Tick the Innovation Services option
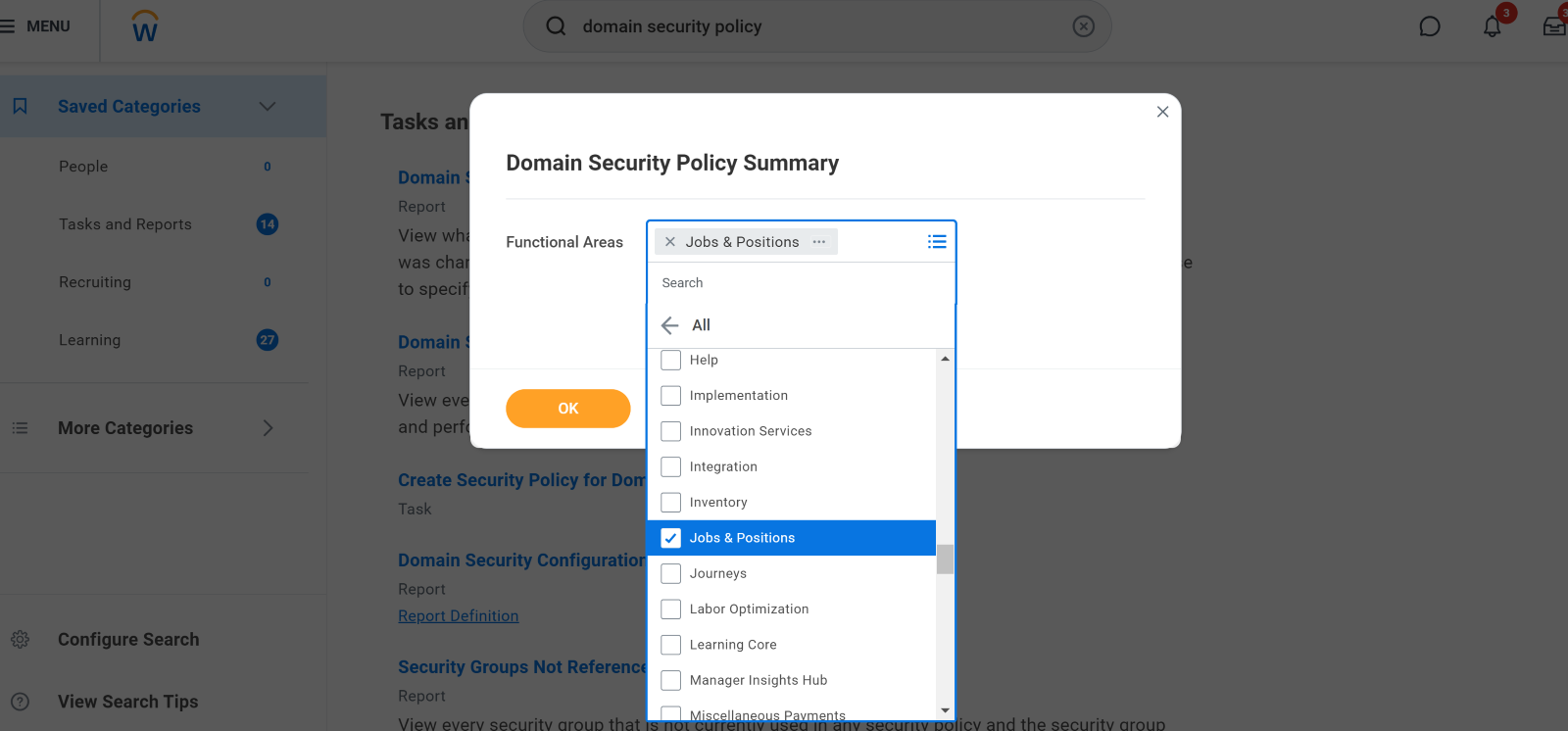 click(671, 431)
